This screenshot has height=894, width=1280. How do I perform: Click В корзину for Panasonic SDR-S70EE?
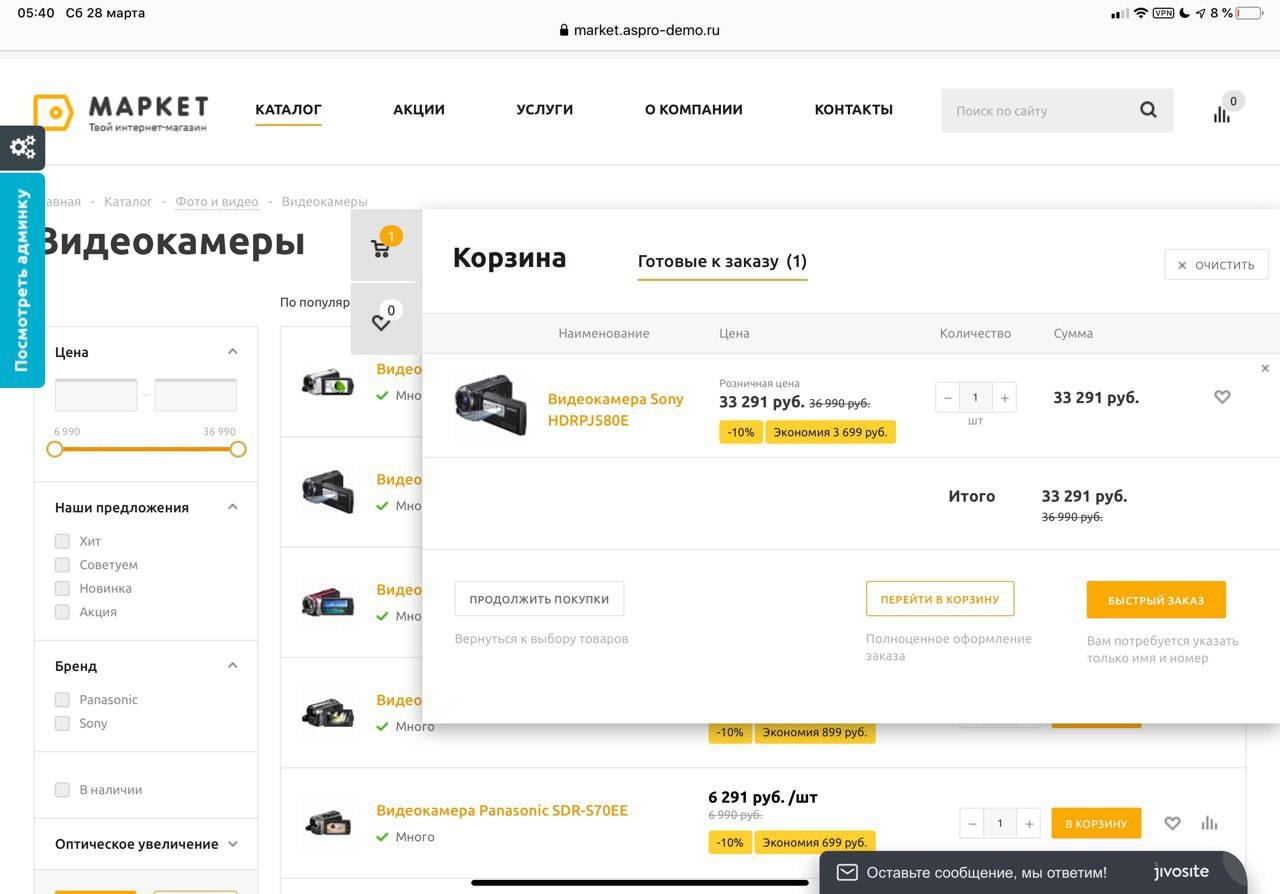click(x=1096, y=824)
